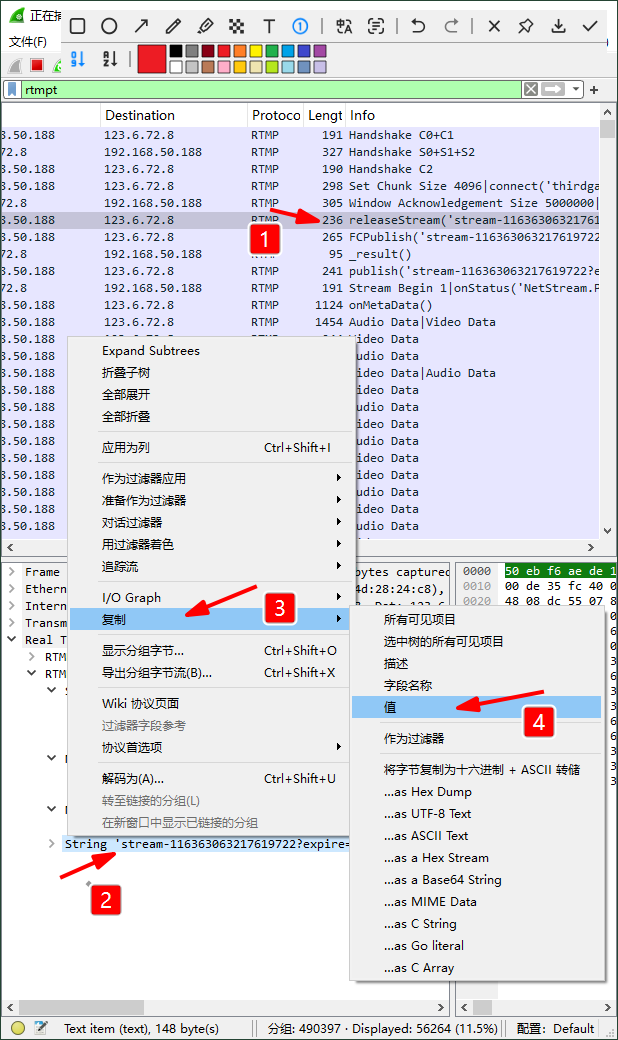Viewport: 618px width, 1040px height.
Task: Expand the Frame tree node
Action: tap(11, 572)
